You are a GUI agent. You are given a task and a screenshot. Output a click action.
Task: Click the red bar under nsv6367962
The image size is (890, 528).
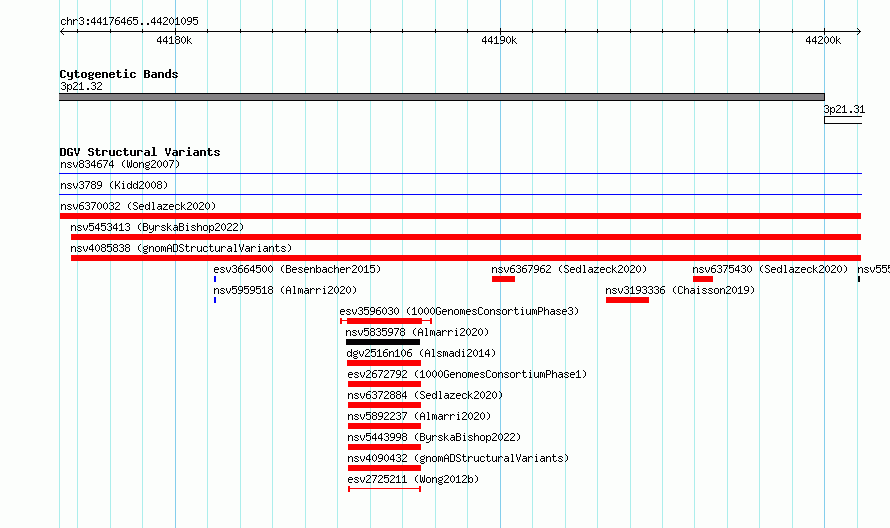point(503,279)
